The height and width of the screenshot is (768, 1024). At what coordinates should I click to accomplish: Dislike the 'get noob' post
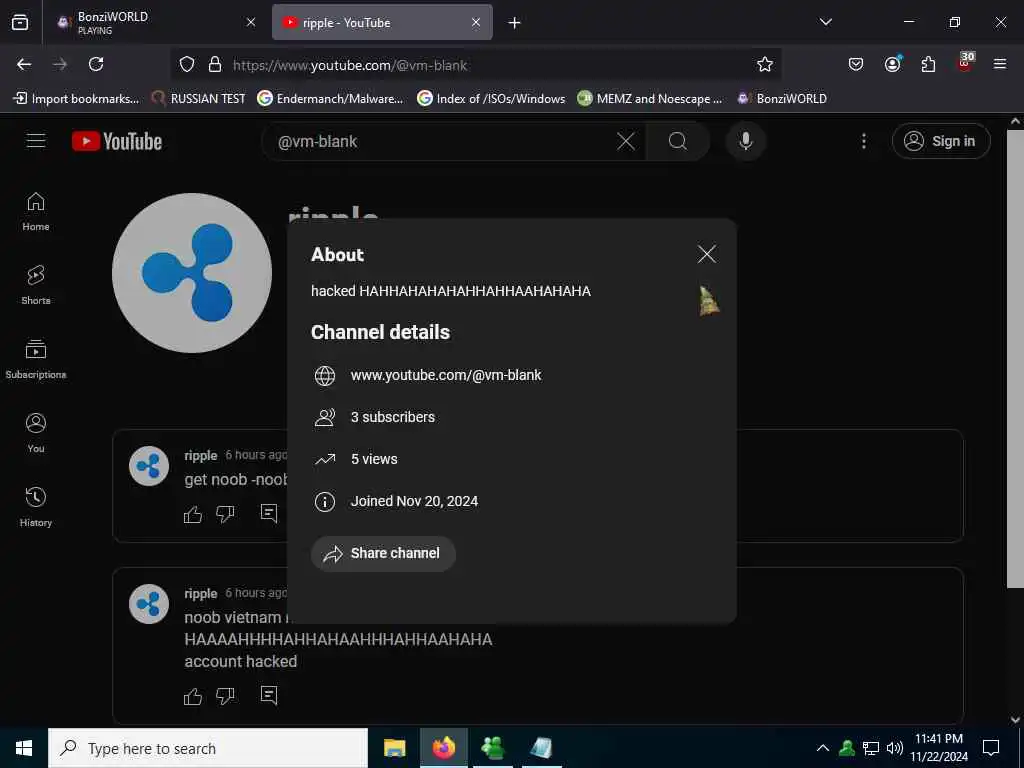point(225,515)
